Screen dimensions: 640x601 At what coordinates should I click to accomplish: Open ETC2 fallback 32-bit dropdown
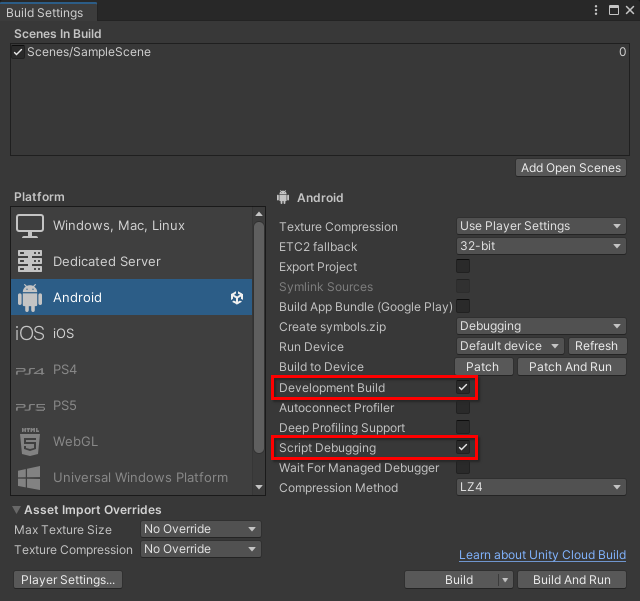click(541, 246)
